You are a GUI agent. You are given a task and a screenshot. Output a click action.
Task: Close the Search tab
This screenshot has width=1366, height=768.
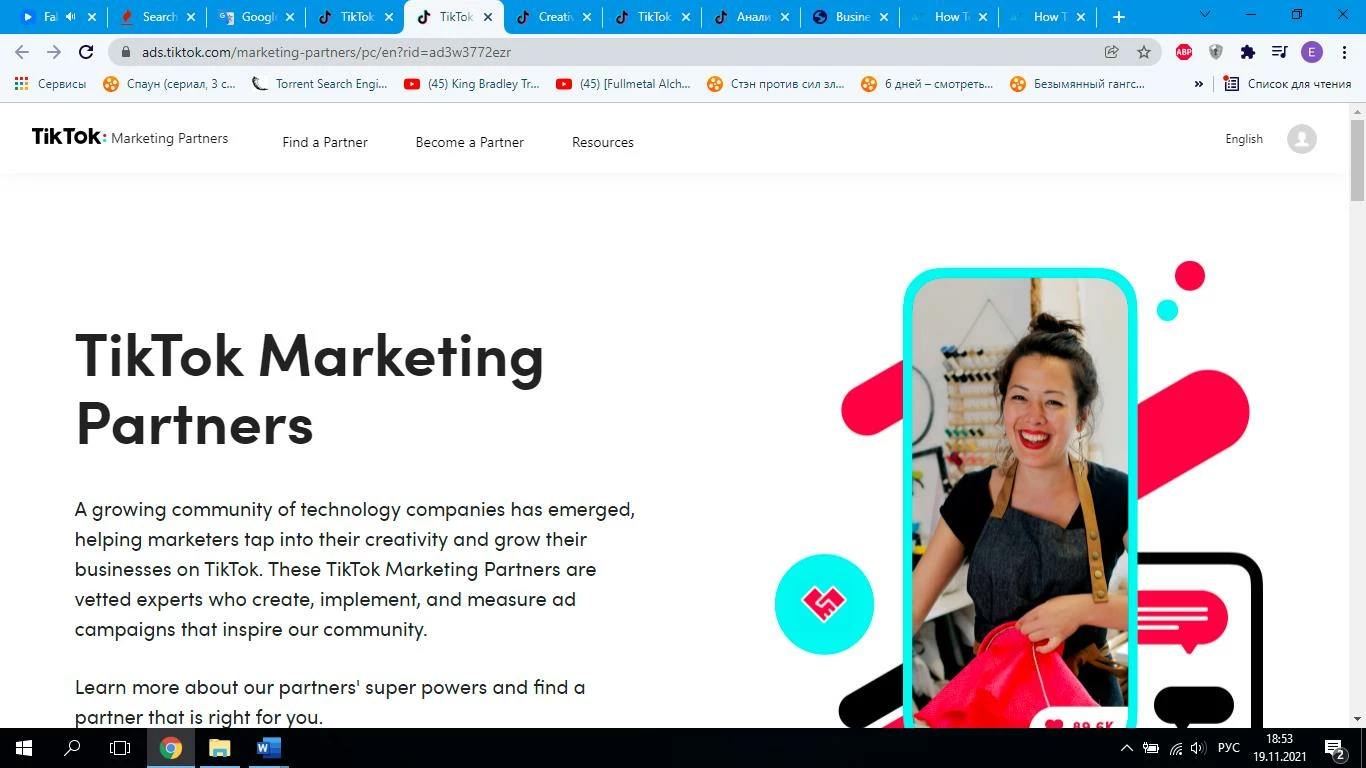click(191, 17)
